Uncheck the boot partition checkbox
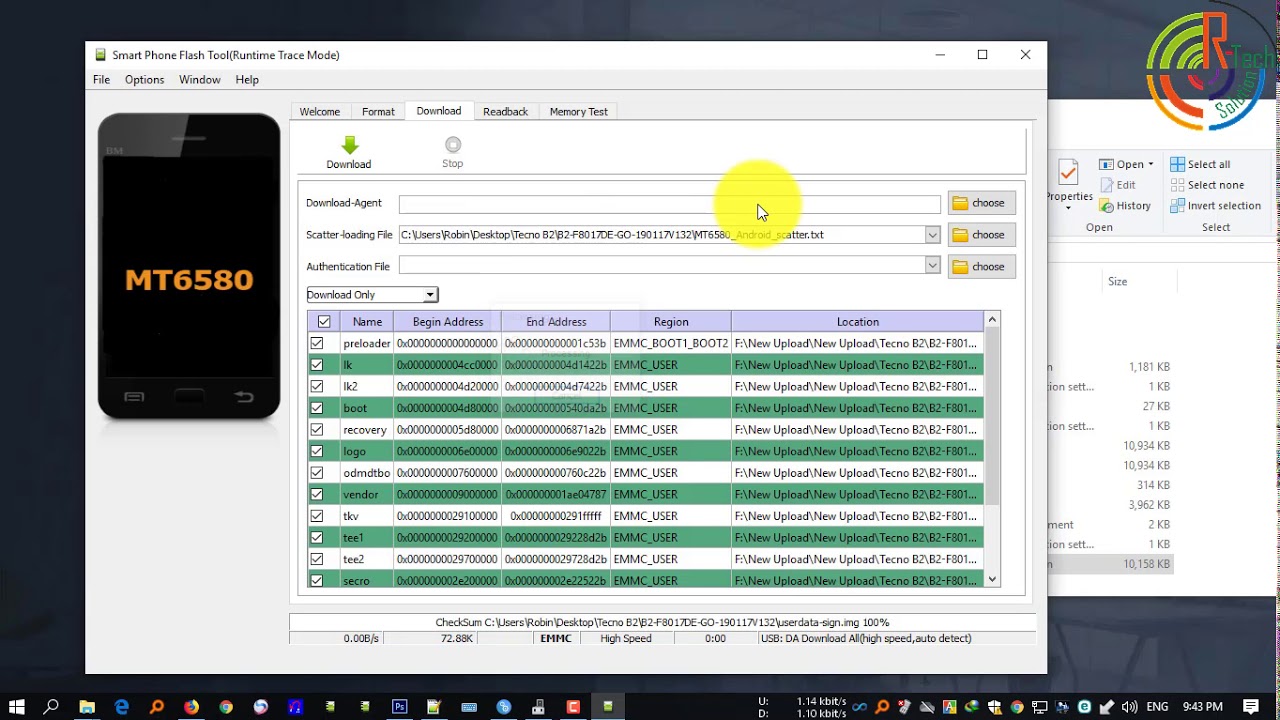The height and width of the screenshot is (720, 1280). point(317,408)
